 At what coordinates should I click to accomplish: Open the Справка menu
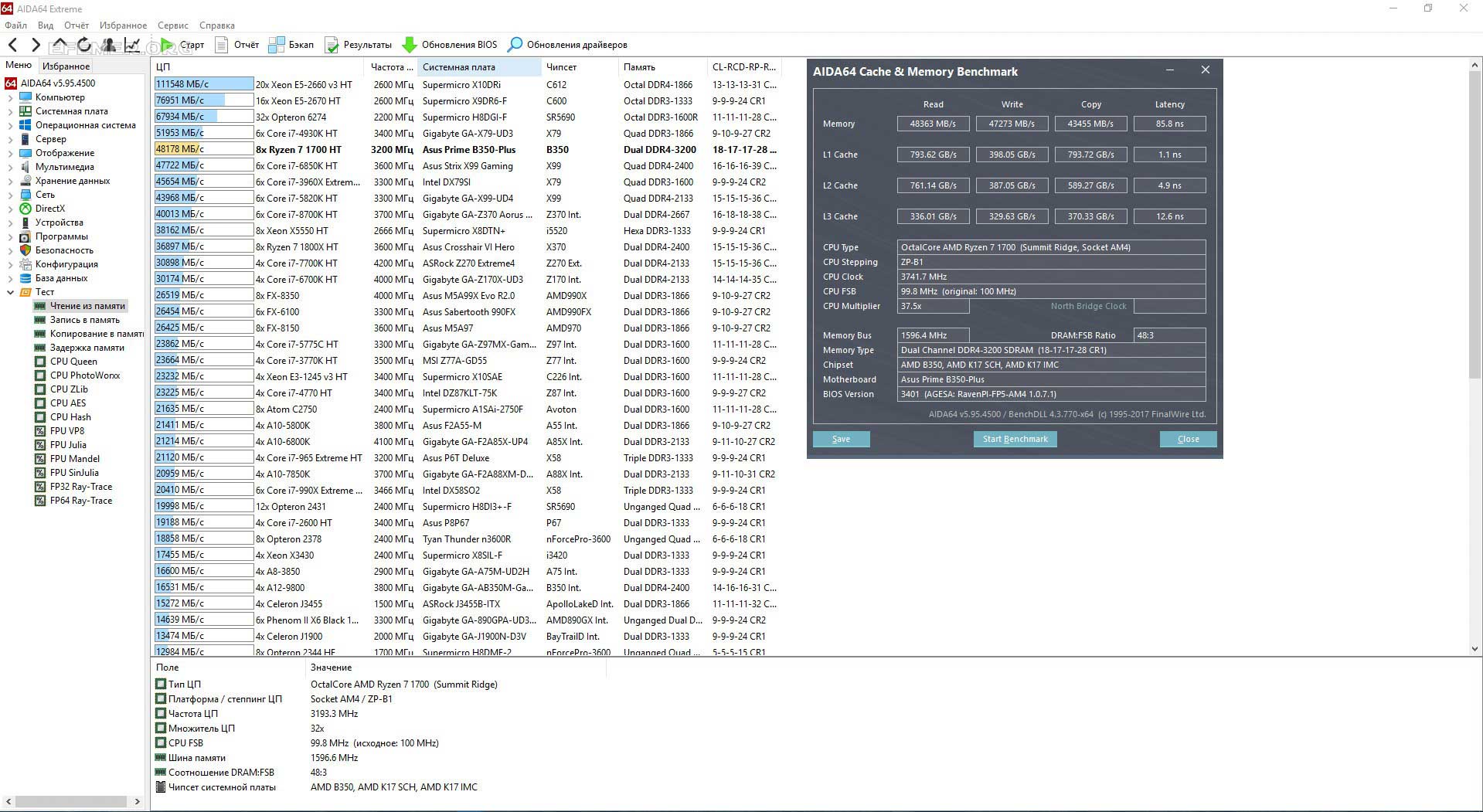[x=217, y=25]
